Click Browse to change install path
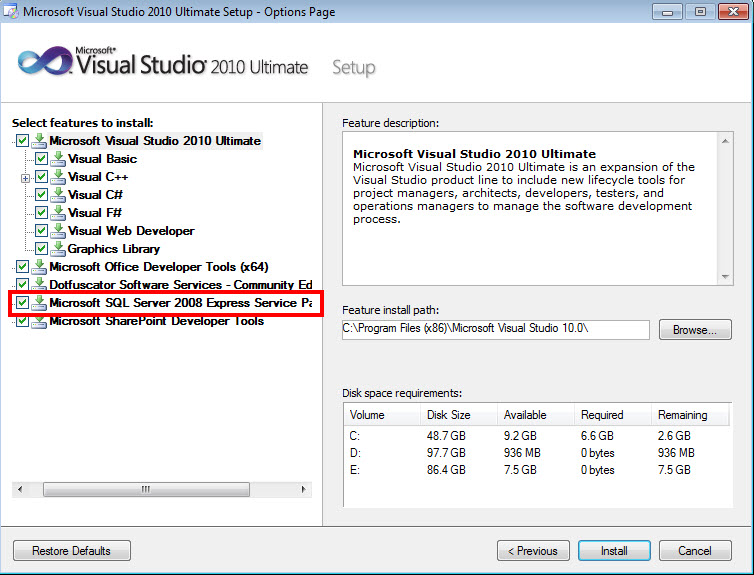 [x=695, y=330]
